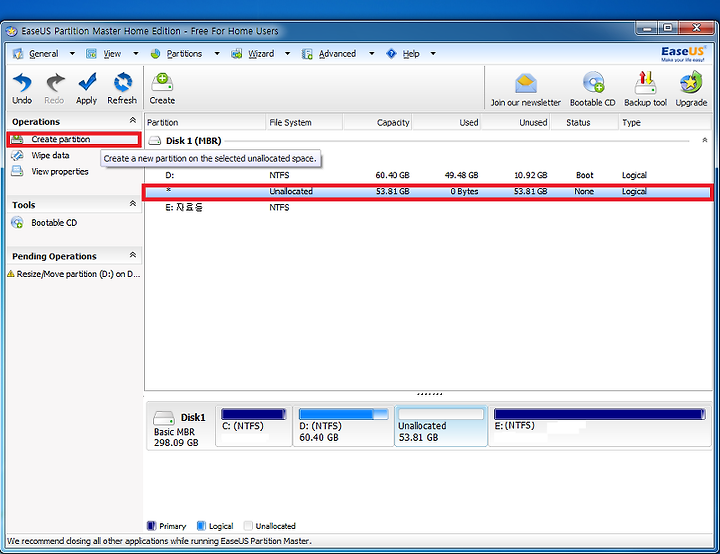720x554 pixels.
Task: Sort by the Partition column header
Action: tap(205, 123)
